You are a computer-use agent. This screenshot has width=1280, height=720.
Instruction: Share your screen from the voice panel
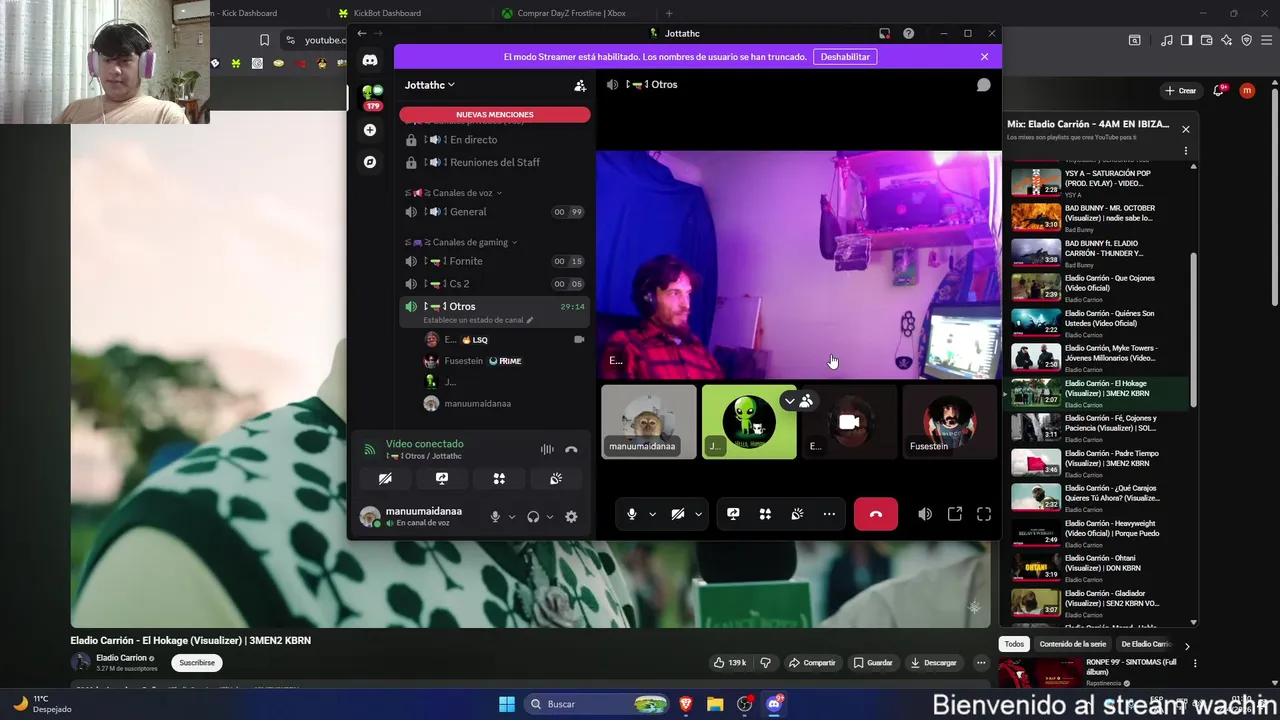(442, 479)
